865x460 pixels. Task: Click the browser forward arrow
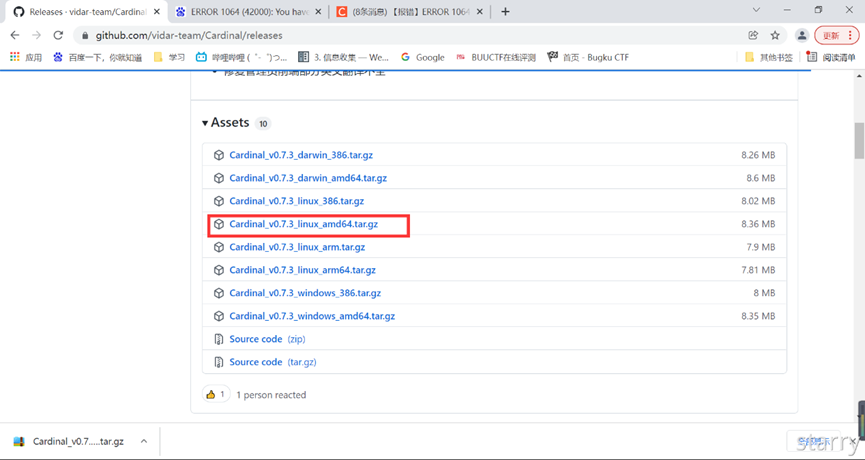36,35
